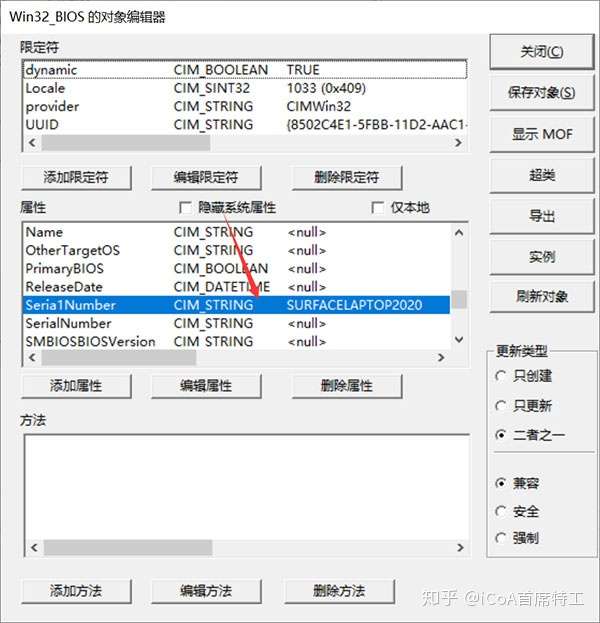Image resolution: width=600 pixels, height=623 pixels.
Task: Click the 删除限定符 button
Action: [347, 177]
